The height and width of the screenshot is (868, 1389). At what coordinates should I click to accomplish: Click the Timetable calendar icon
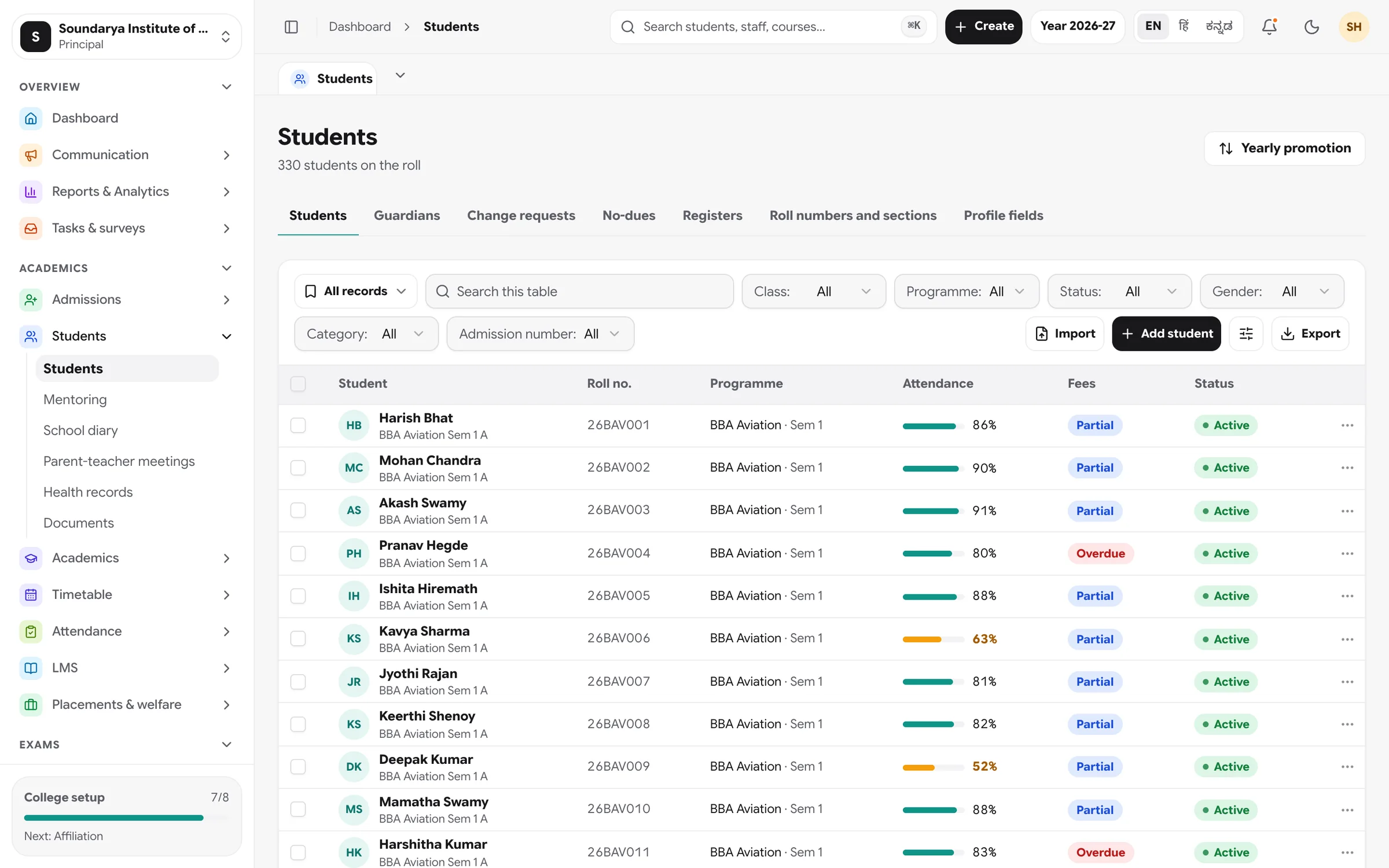[31, 594]
